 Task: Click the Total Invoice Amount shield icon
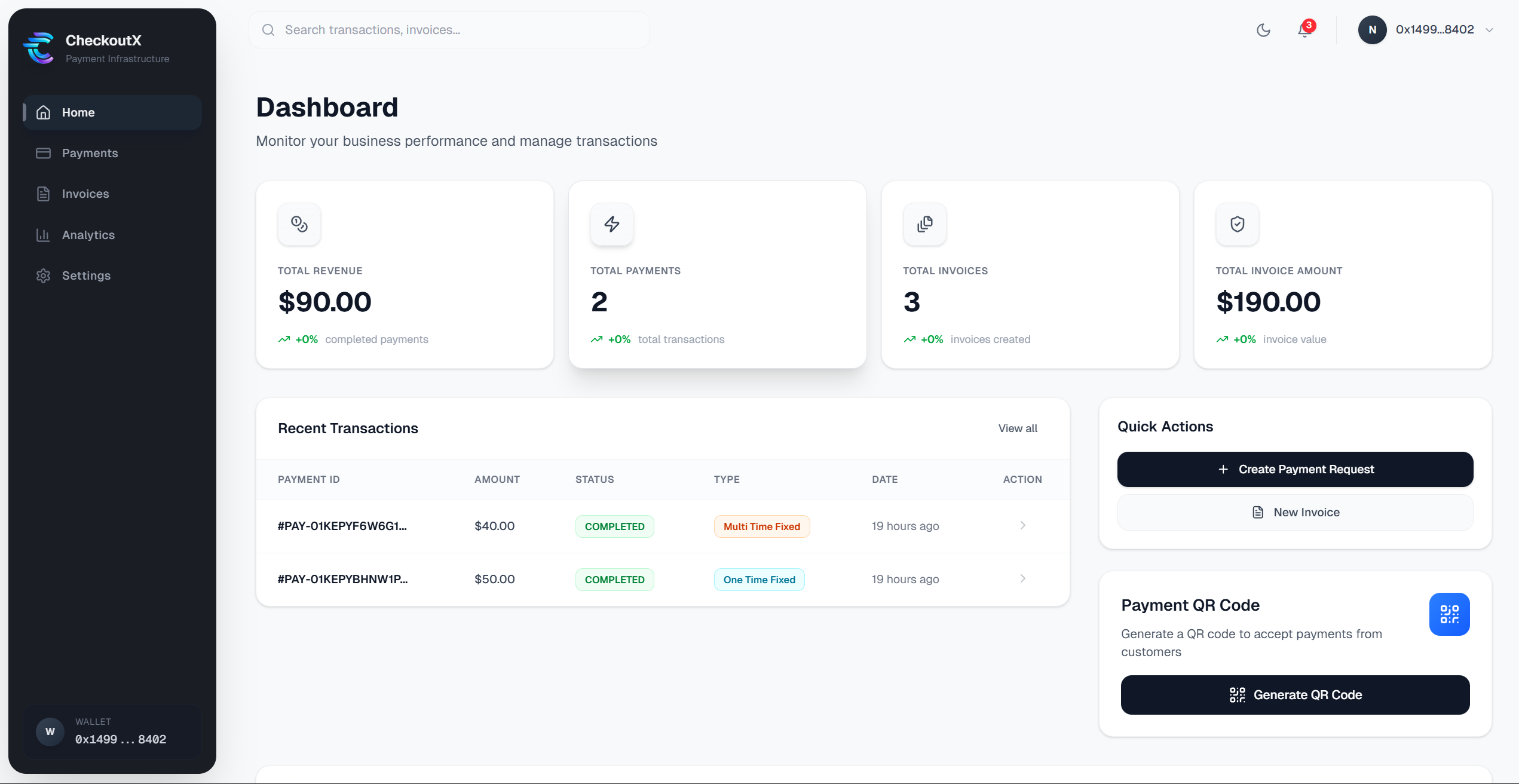click(x=1237, y=224)
